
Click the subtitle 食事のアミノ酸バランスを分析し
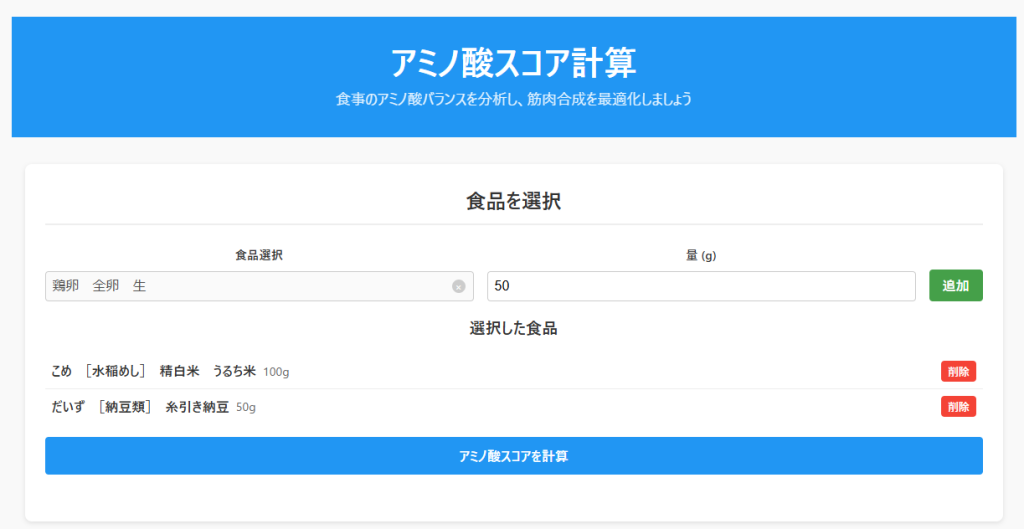(426, 100)
